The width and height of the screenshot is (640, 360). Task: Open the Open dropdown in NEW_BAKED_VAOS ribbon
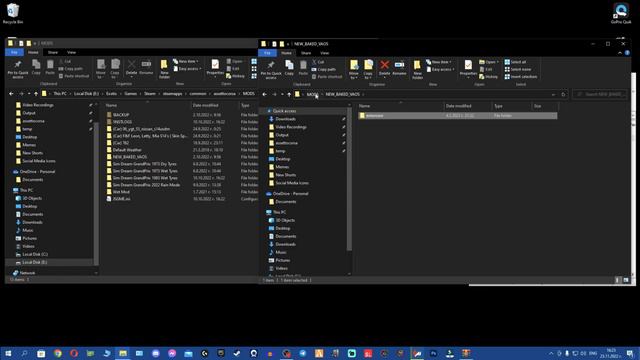click(489, 62)
